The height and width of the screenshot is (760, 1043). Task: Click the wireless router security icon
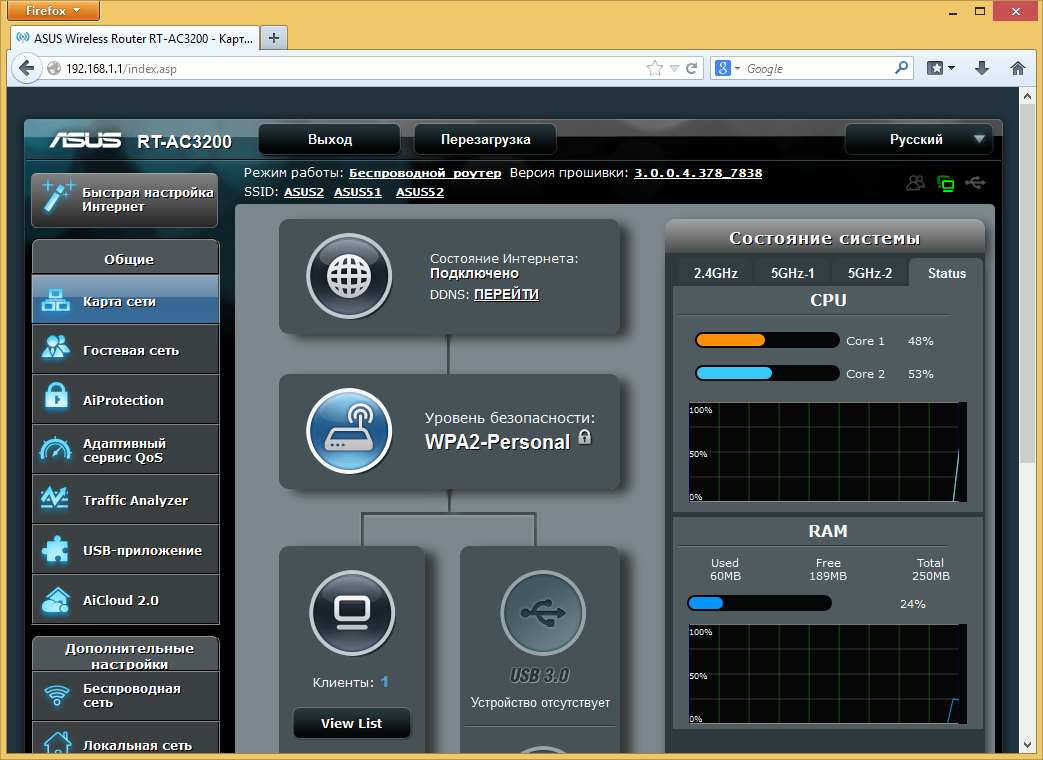[349, 431]
